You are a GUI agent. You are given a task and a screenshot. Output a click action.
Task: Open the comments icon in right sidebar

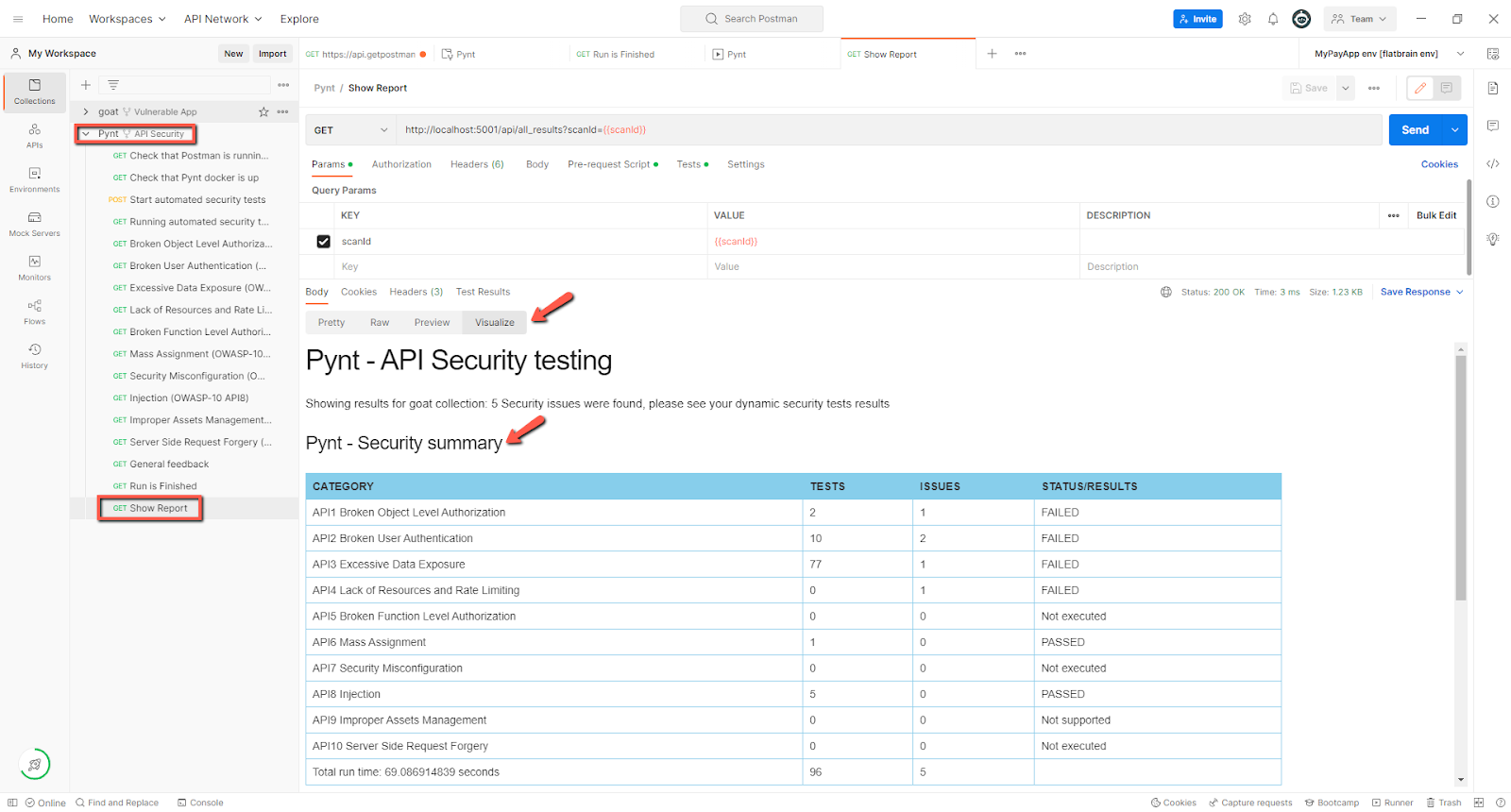(1493, 126)
